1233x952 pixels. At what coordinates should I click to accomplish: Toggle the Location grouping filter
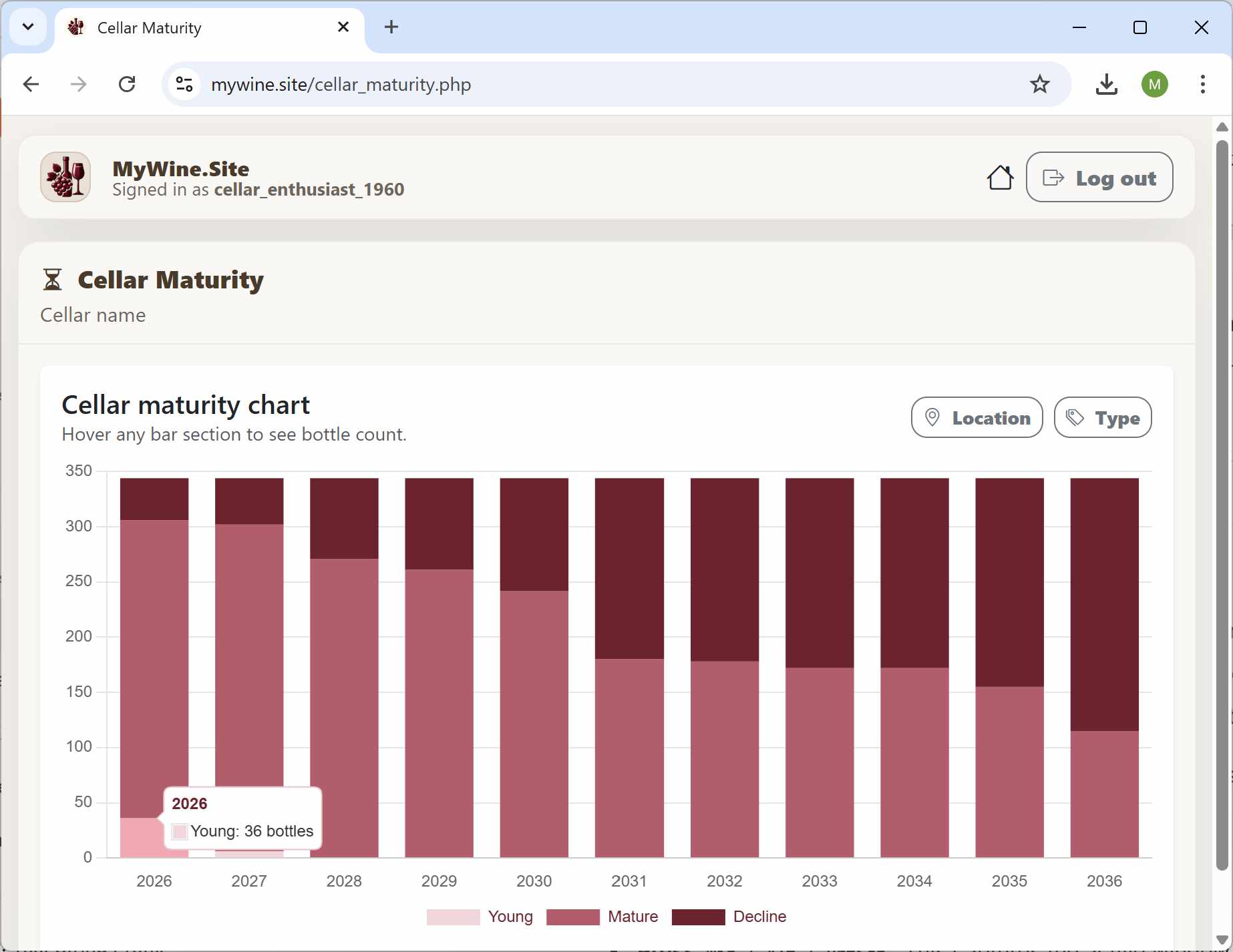tap(977, 417)
